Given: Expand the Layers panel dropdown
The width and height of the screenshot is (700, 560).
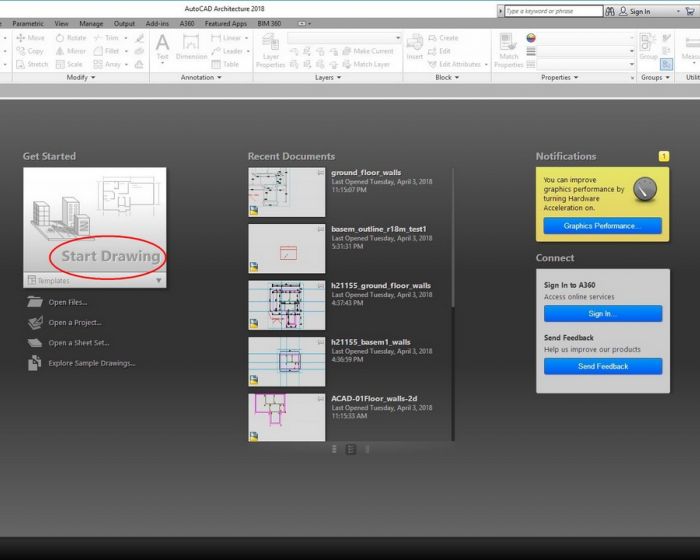Looking at the screenshot, I should pos(328,77).
